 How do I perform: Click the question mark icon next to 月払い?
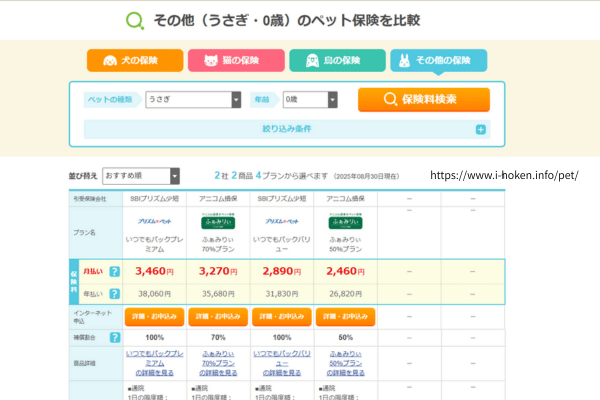114,271
